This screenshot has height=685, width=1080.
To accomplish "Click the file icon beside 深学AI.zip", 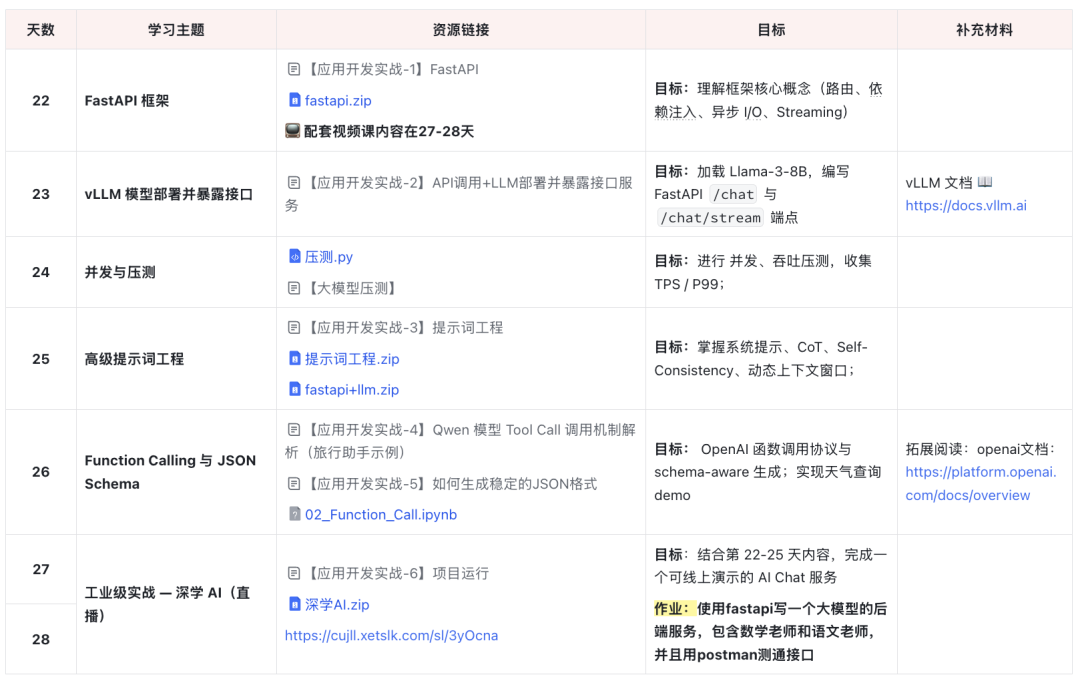I will pyautogui.click(x=294, y=605).
